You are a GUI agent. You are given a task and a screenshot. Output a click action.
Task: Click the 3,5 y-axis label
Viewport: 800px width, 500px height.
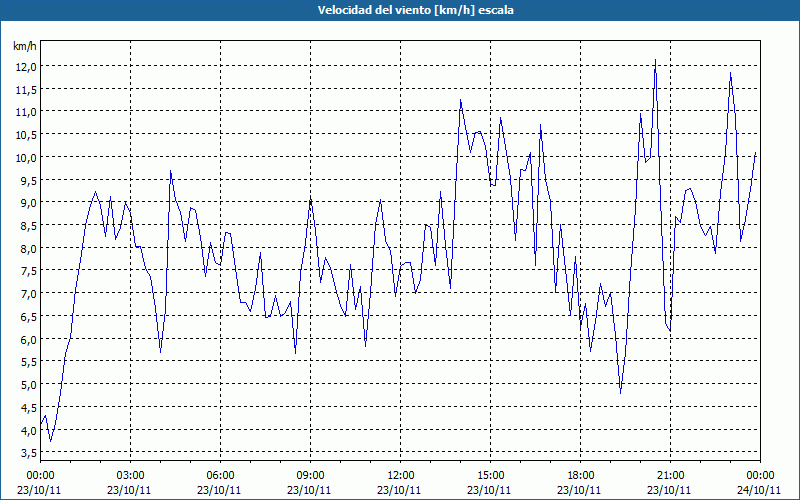[x=28, y=453]
